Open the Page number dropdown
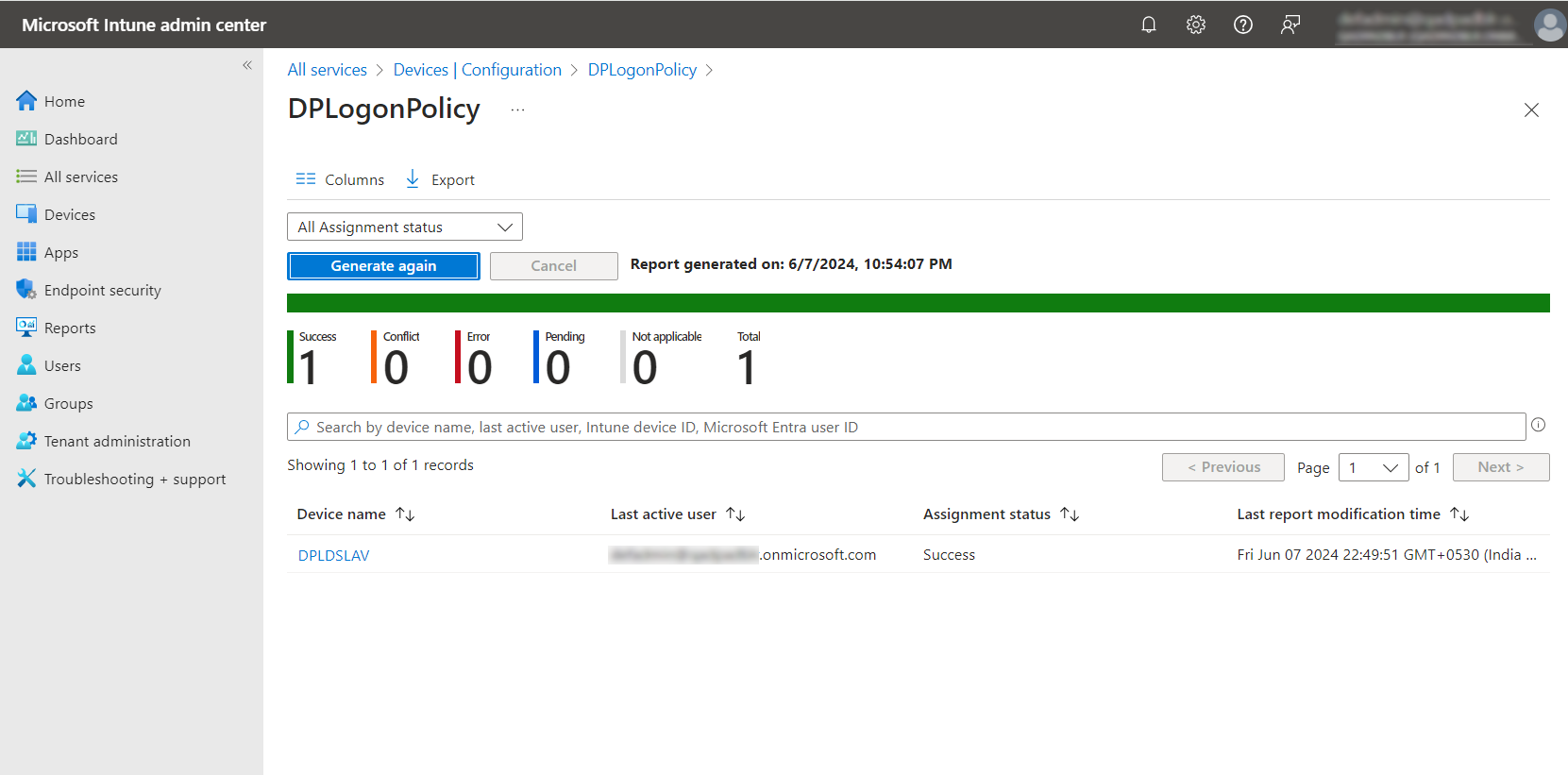Viewport: 1568px width, 775px height. (x=1373, y=467)
